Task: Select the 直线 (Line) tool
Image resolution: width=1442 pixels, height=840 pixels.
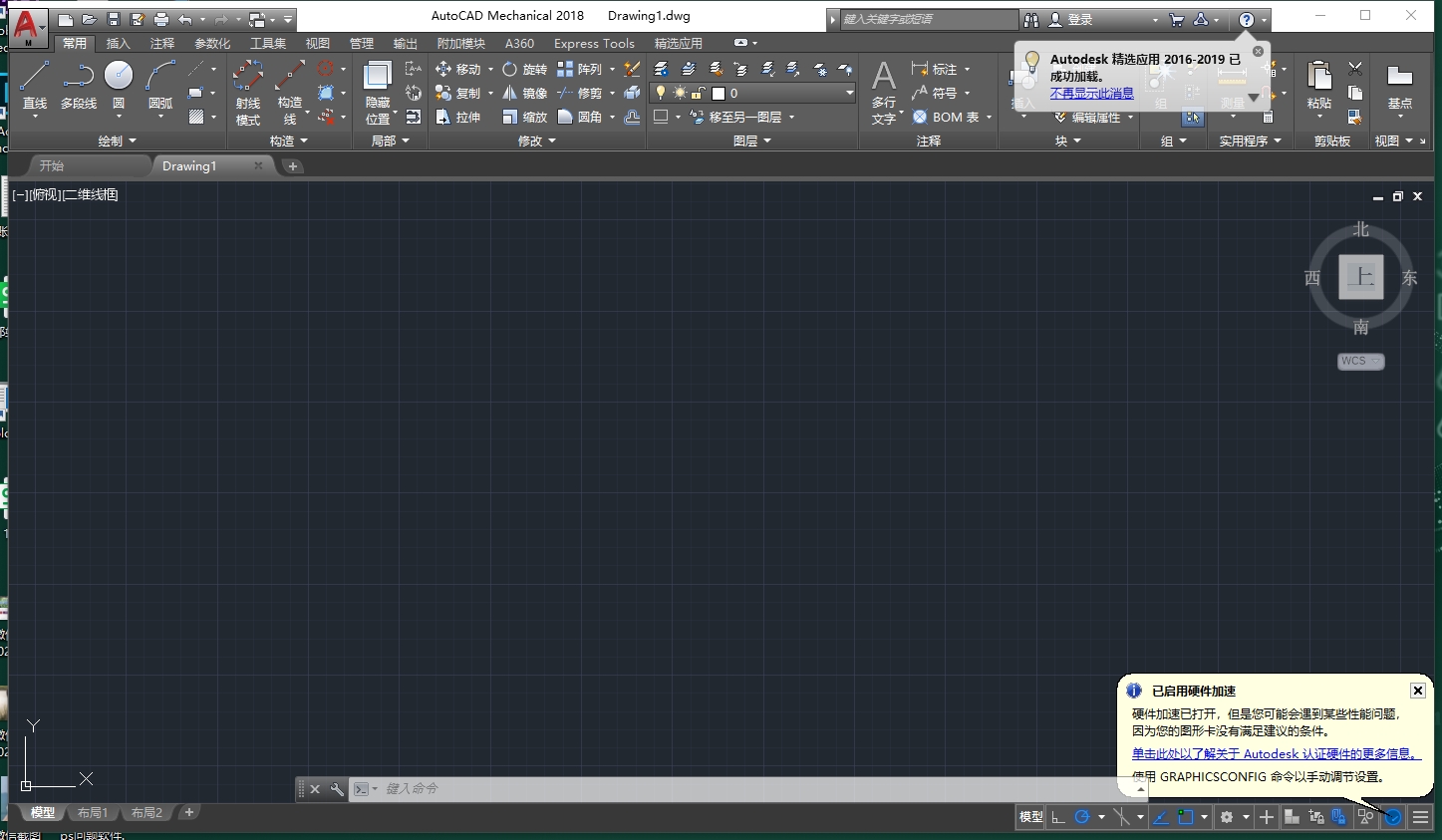Action: point(34,85)
